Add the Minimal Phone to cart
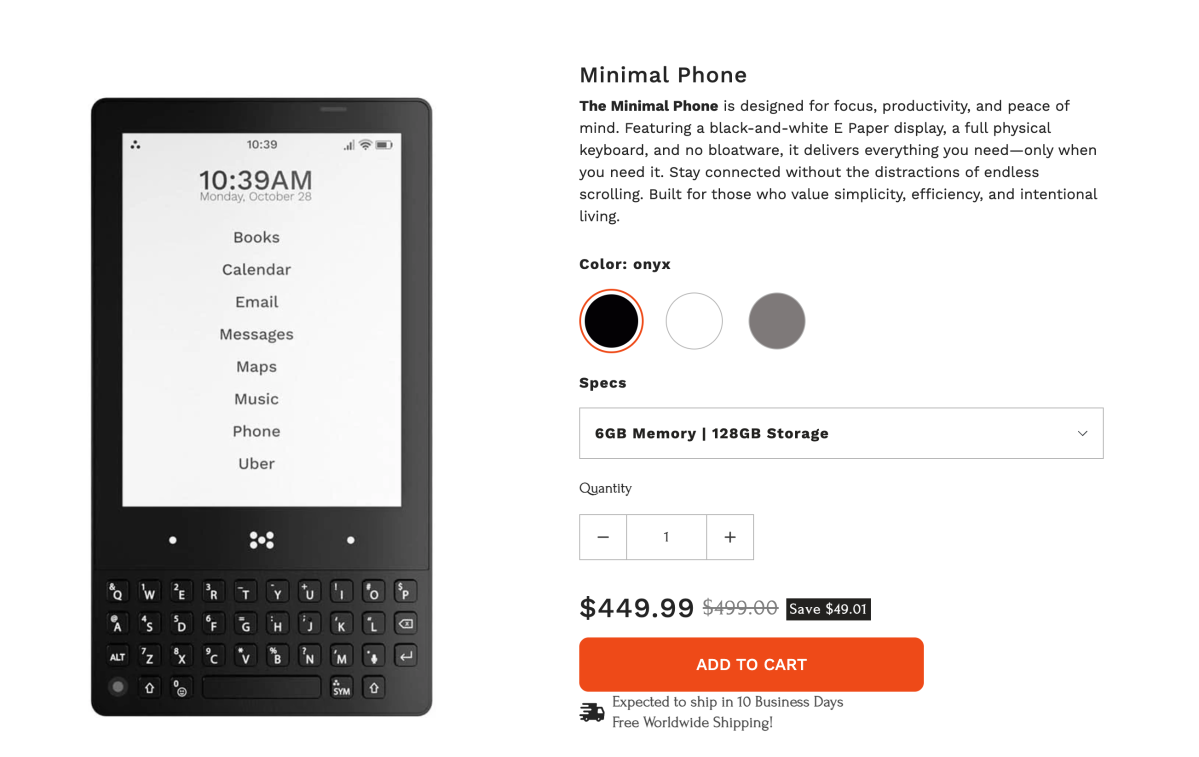Viewport: 1199px width, 757px height. tap(751, 664)
